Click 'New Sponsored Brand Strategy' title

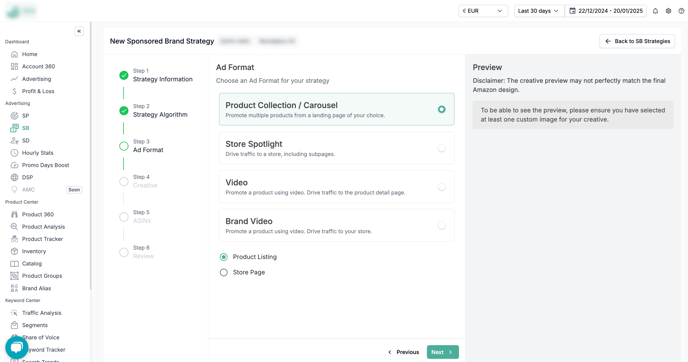click(x=162, y=41)
